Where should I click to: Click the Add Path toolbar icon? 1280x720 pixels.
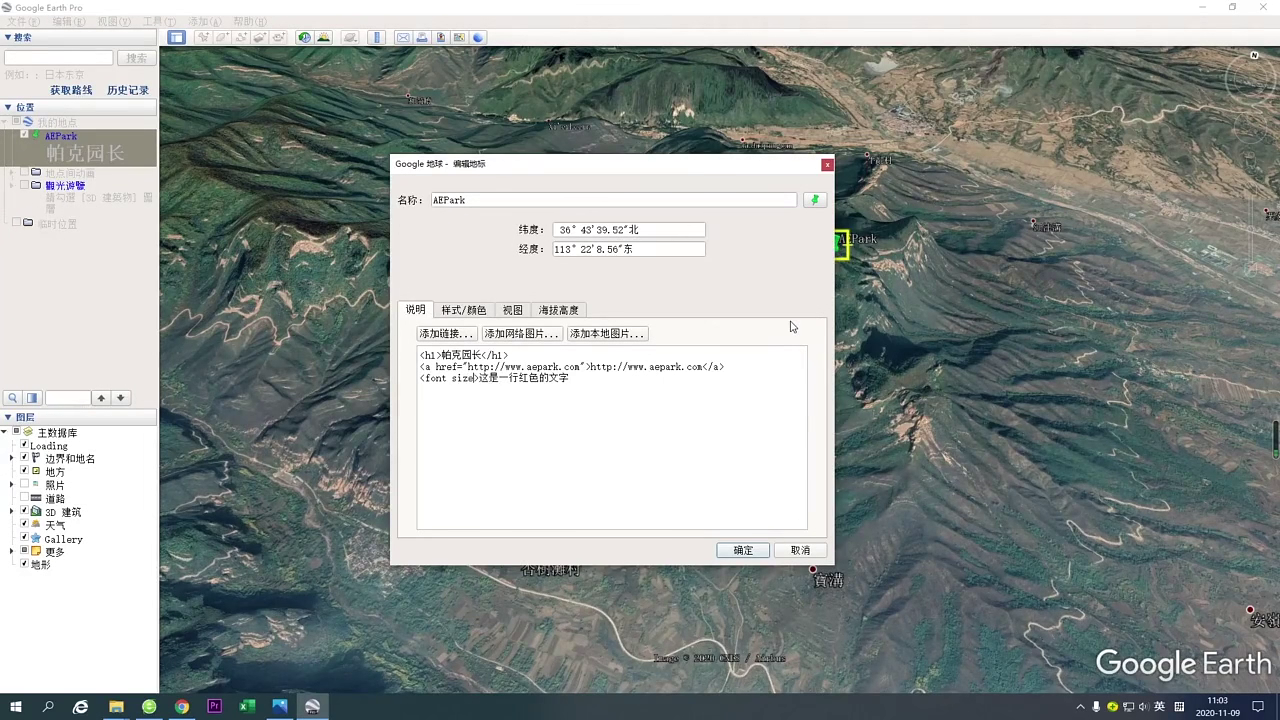coord(241,37)
